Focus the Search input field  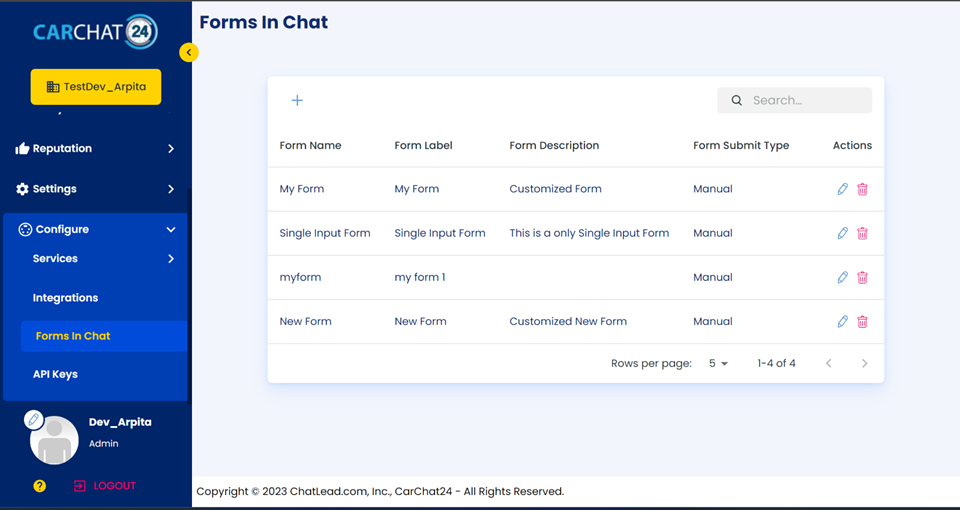coord(805,100)
